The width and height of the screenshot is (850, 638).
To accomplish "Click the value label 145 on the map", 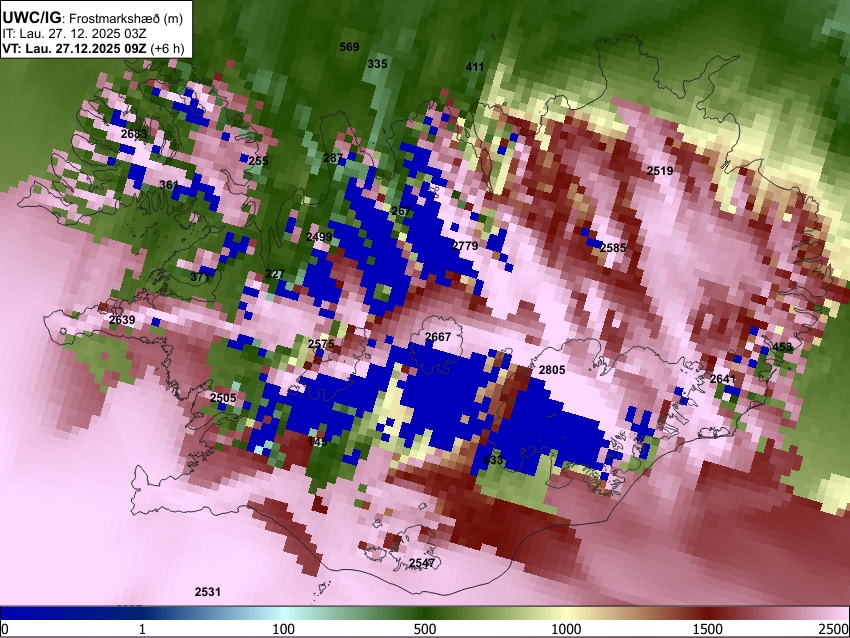I will [317, 443].
